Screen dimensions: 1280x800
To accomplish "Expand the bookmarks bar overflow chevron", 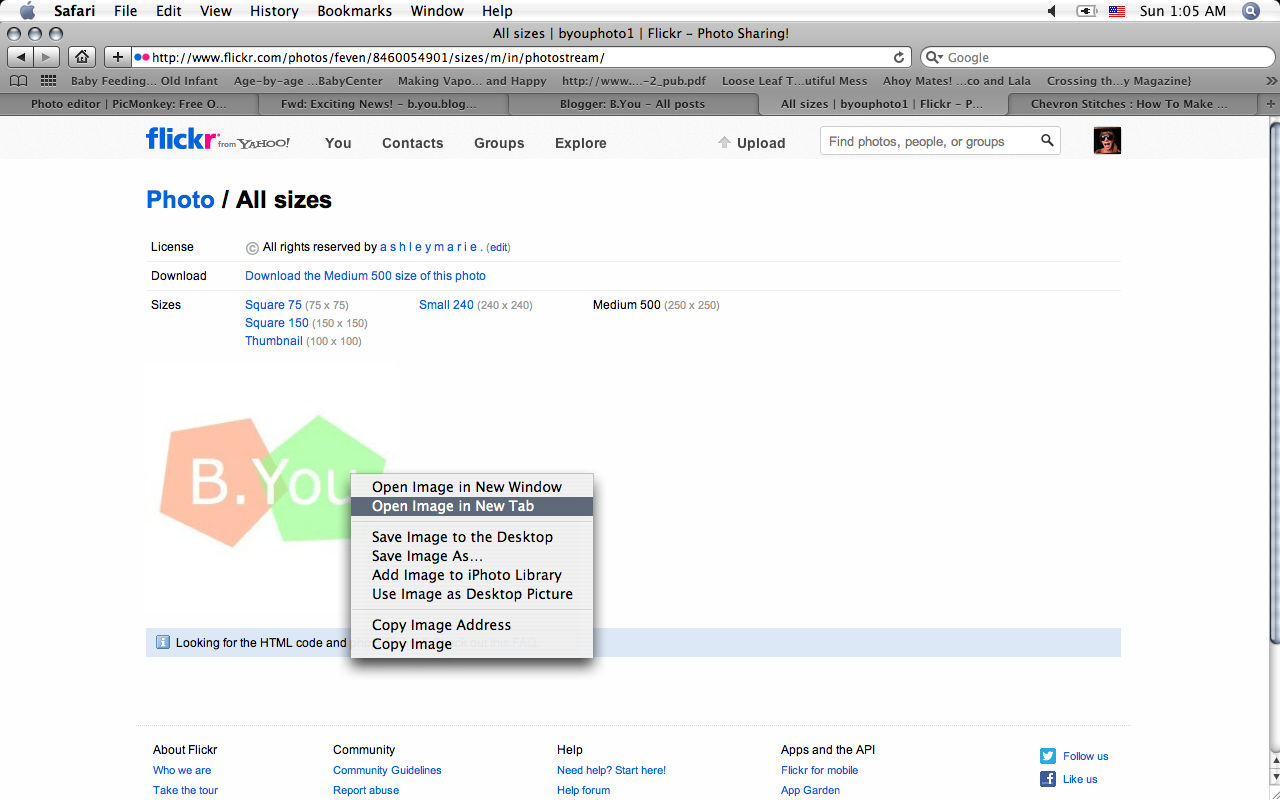I will click(1271, 80).
